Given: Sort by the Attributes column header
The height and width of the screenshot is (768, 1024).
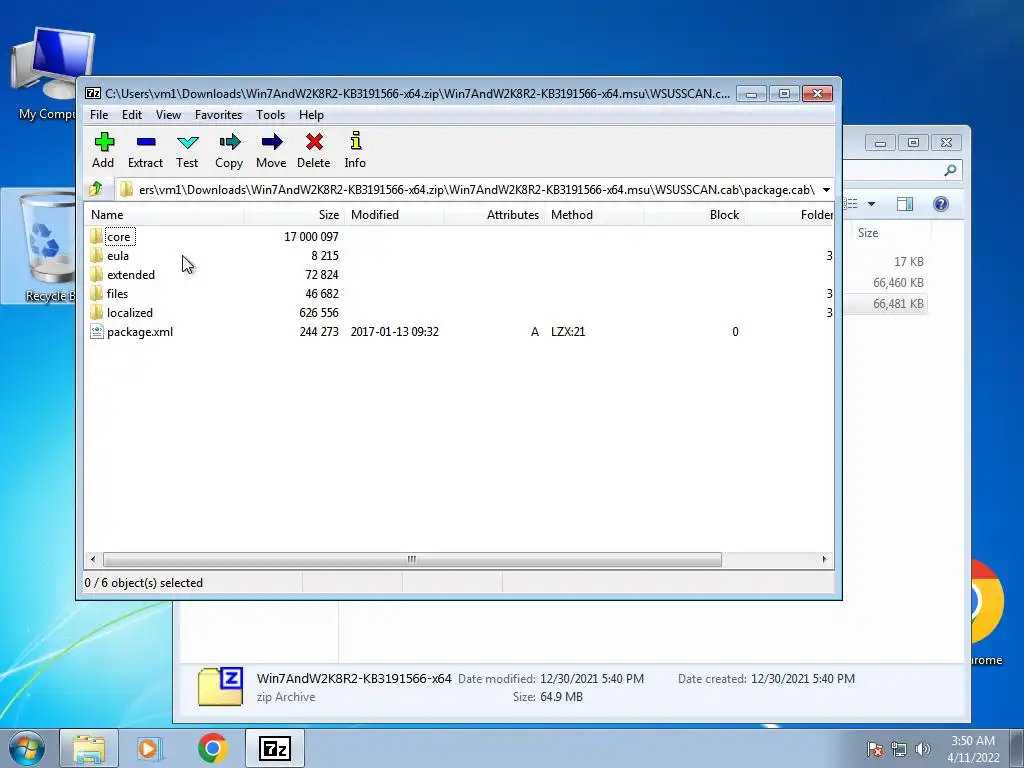Looking at the screenshot, I should pyautogui.click(x=494, y=215).
